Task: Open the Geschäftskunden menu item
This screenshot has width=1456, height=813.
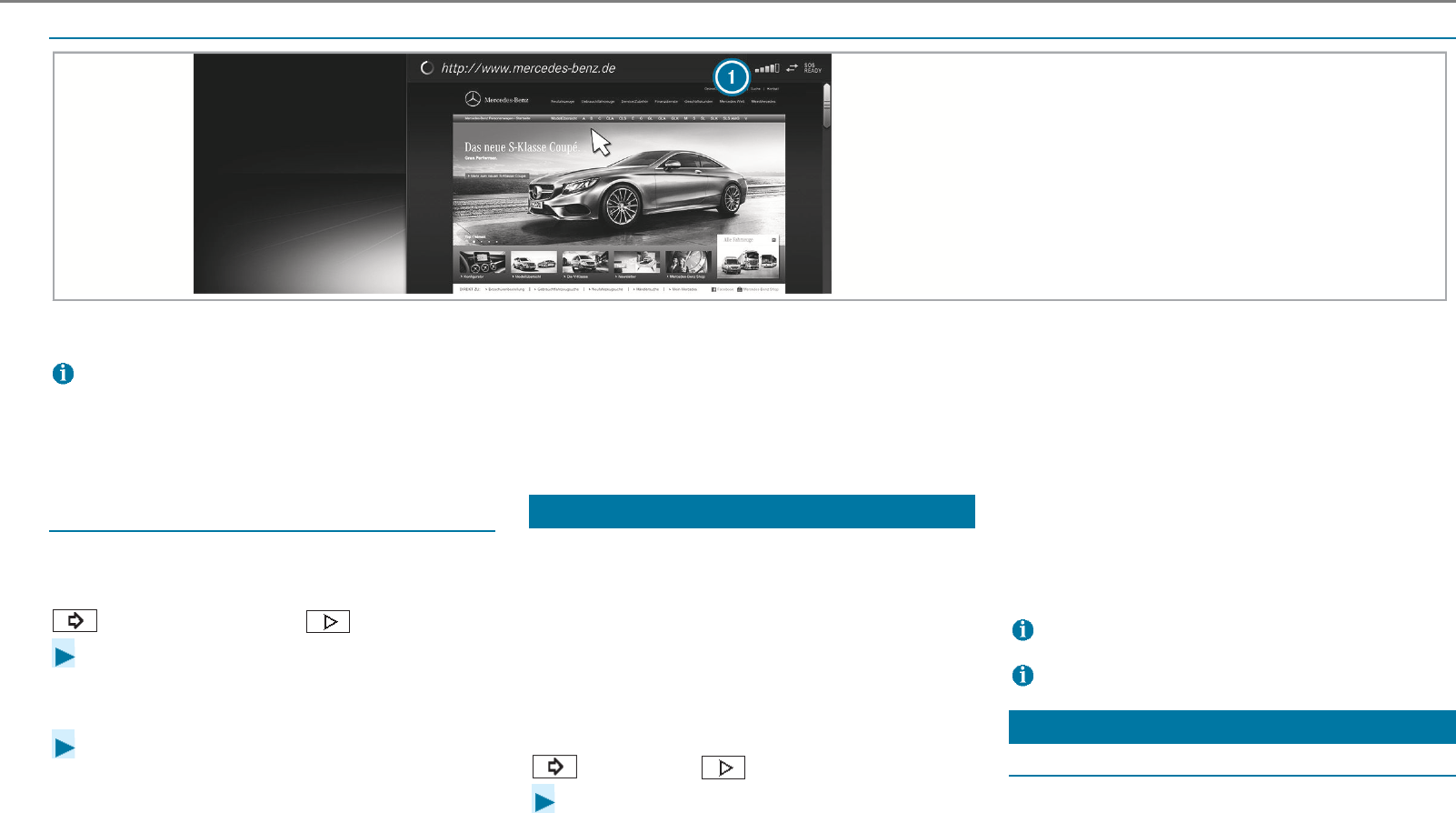Action: (698, 102)
